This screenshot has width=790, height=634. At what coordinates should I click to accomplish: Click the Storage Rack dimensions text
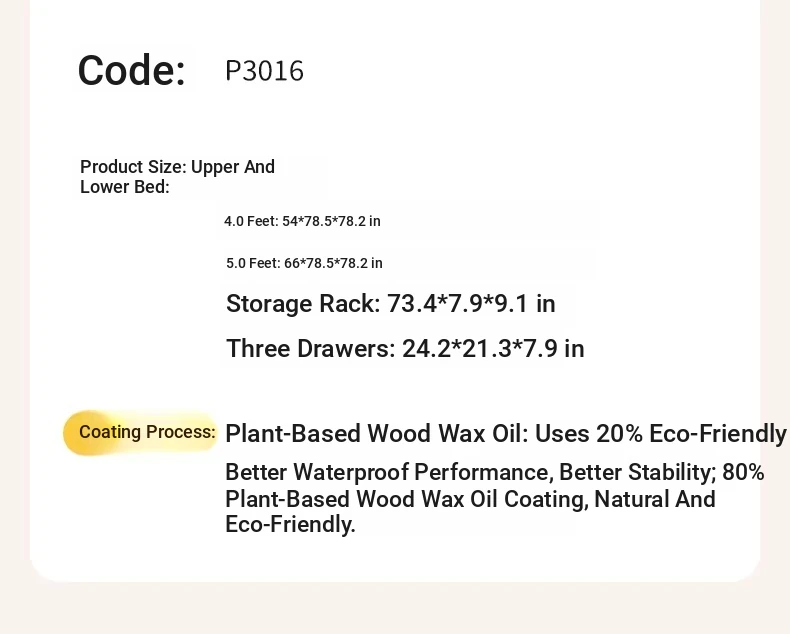390,304
